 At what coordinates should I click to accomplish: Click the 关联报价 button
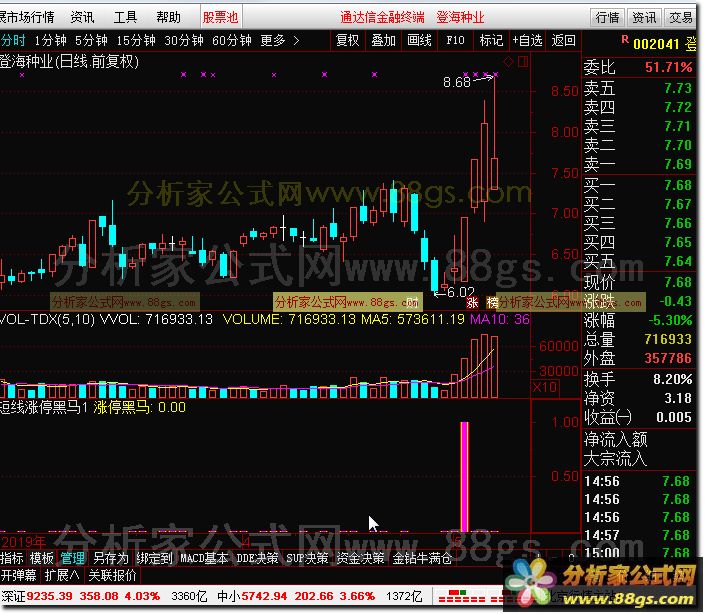click(x=112, y=575)
